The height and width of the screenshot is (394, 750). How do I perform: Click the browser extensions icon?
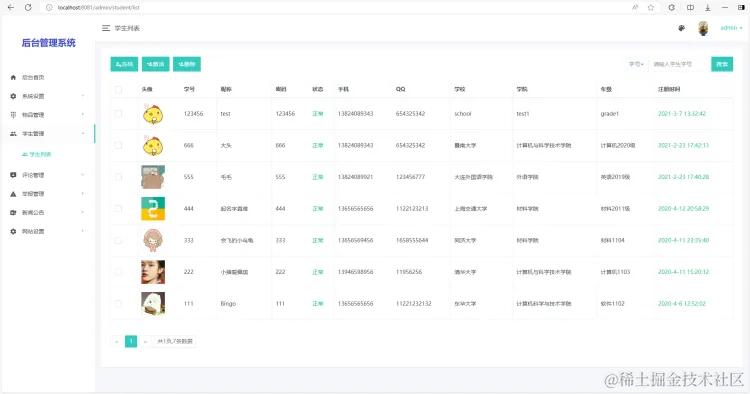[672, 8]
